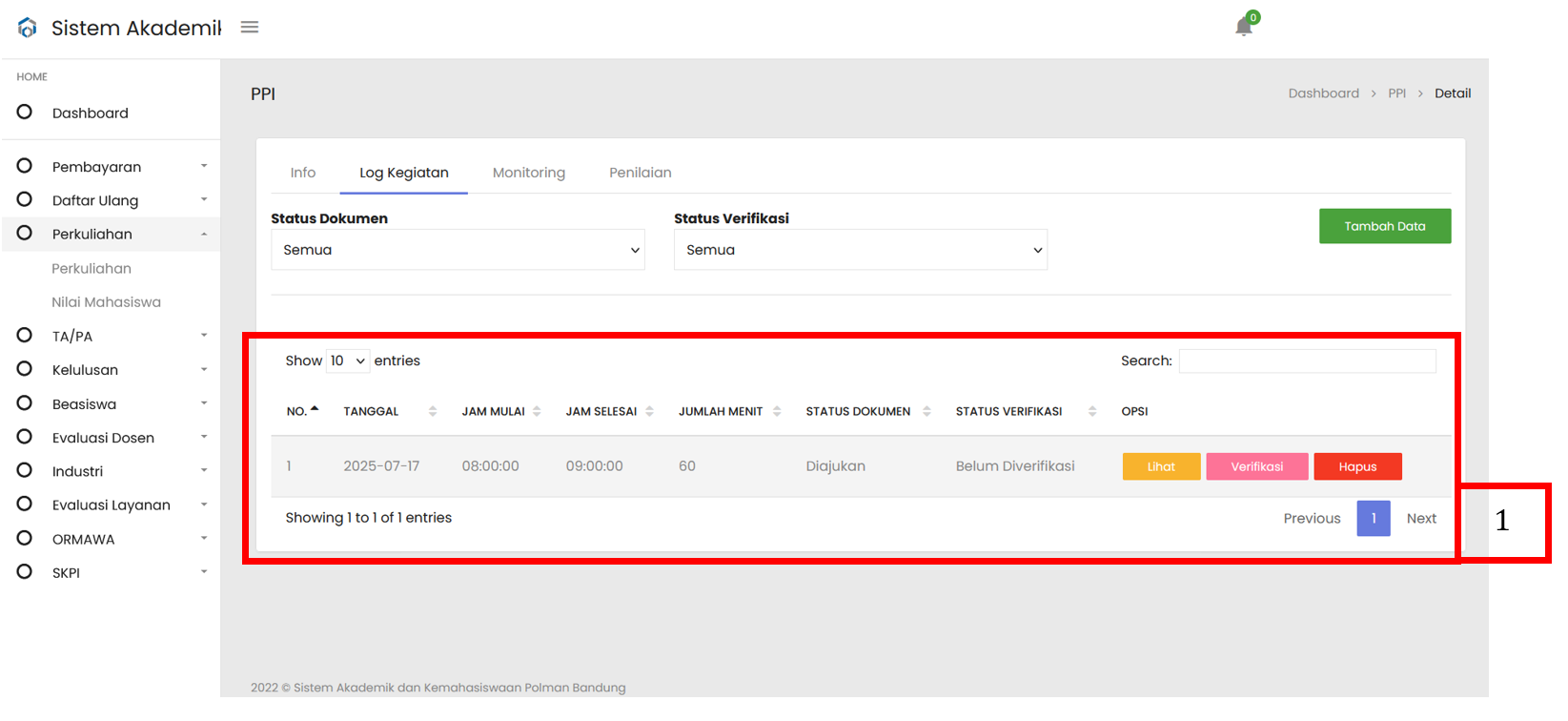
Task: Select the Log Kegiatan tab
Action: tap(404, 173)
